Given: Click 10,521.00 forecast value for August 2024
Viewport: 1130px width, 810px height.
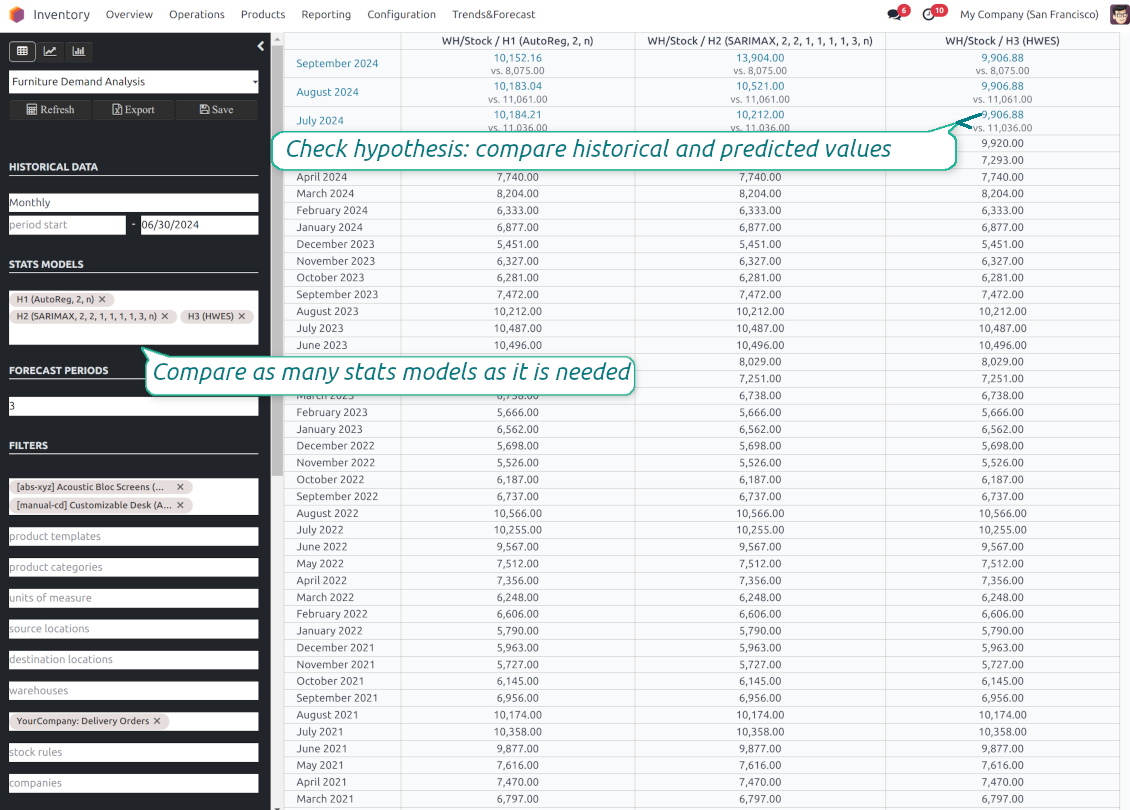Looking at the screenshot, I should click(760, 86).
